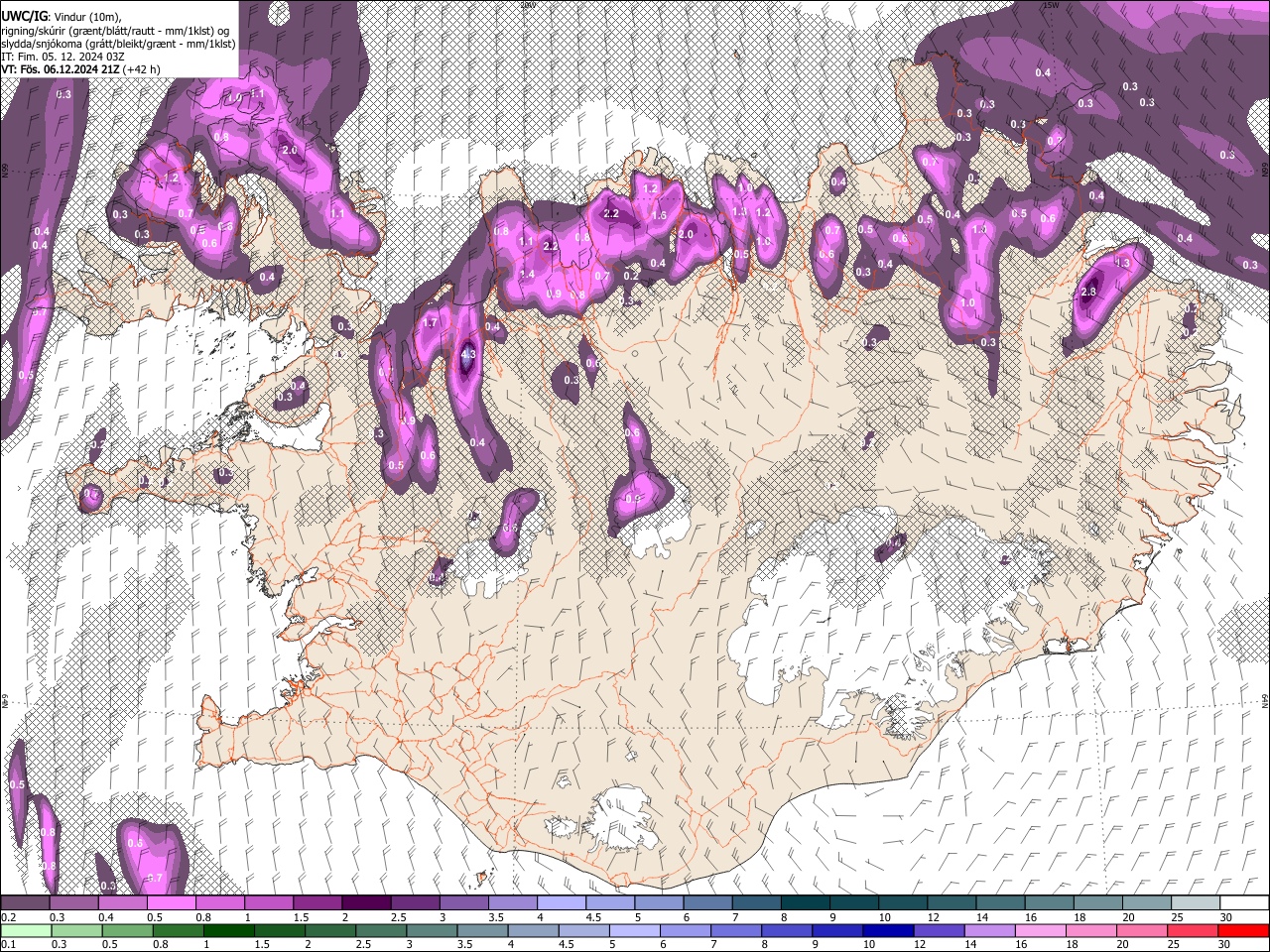Image resolution: width=1270 pixels, height=952 pixels.
Task: Select the gray-blue swatch between 3.5 and 4 in green scale
Action: click(x=482, y=930)
